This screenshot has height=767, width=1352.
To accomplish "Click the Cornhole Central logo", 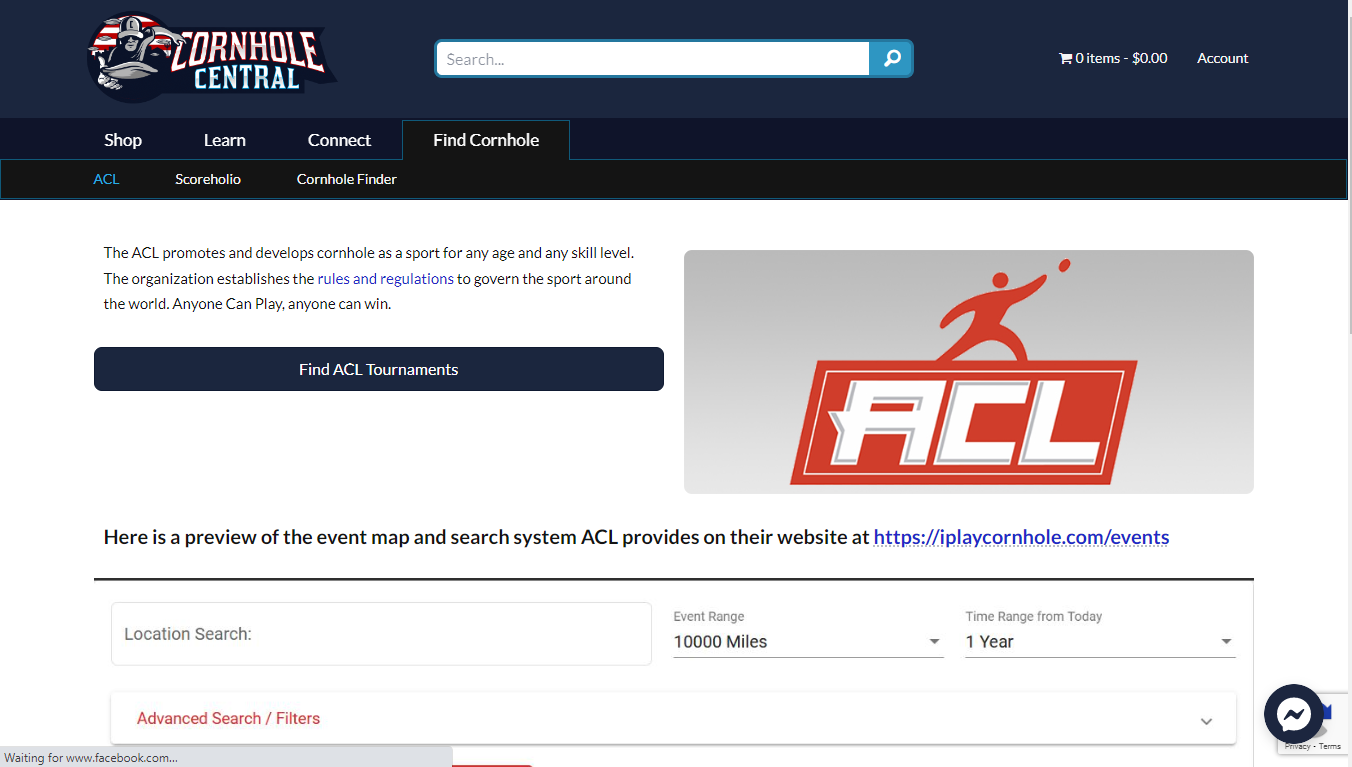I will point(211,58).
